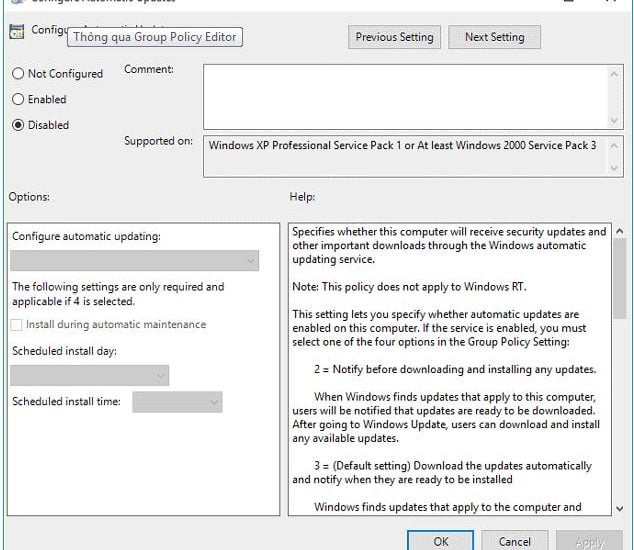Toggle Install during automatic maintenance checkbox
Viewport: 634px width, 550px height.
(x=18, y=325)
